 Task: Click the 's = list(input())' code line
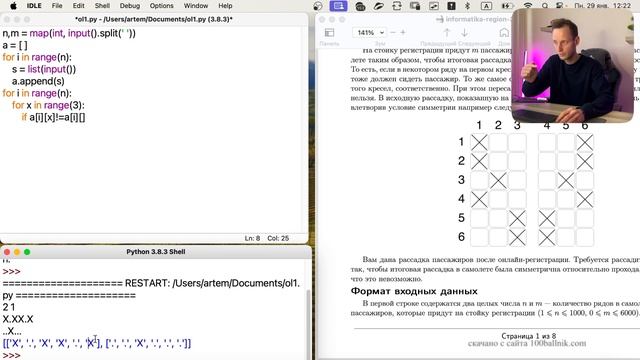[44, 69]
